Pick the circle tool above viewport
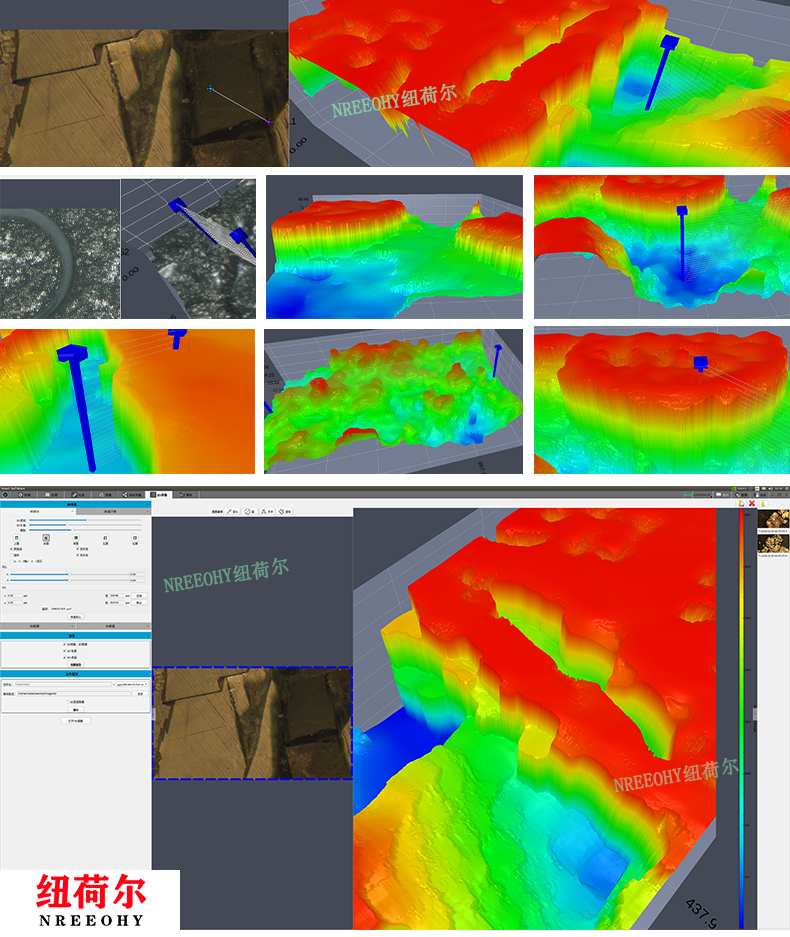The width and height of the screenshot is (790, 937). [x=249, y=512]
